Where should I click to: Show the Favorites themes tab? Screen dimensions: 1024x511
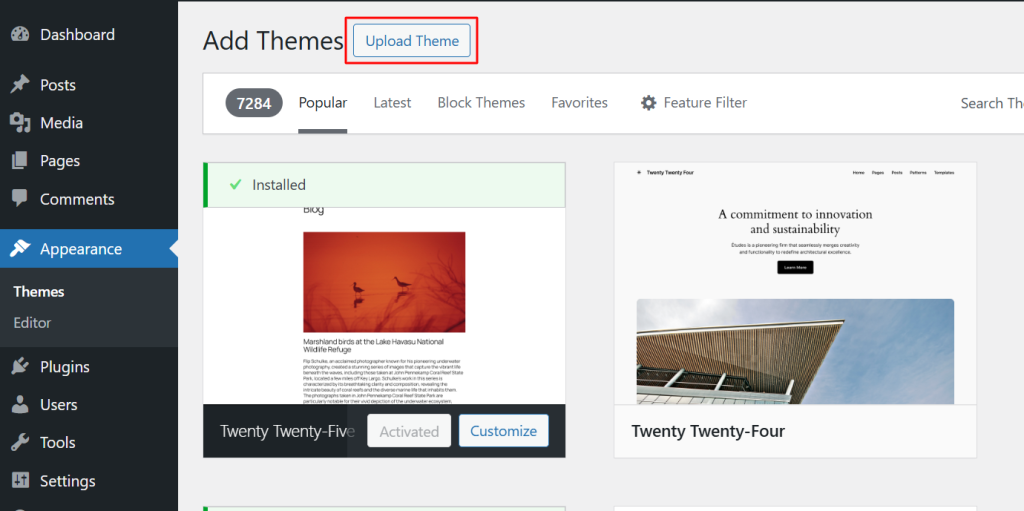[579, 103]
